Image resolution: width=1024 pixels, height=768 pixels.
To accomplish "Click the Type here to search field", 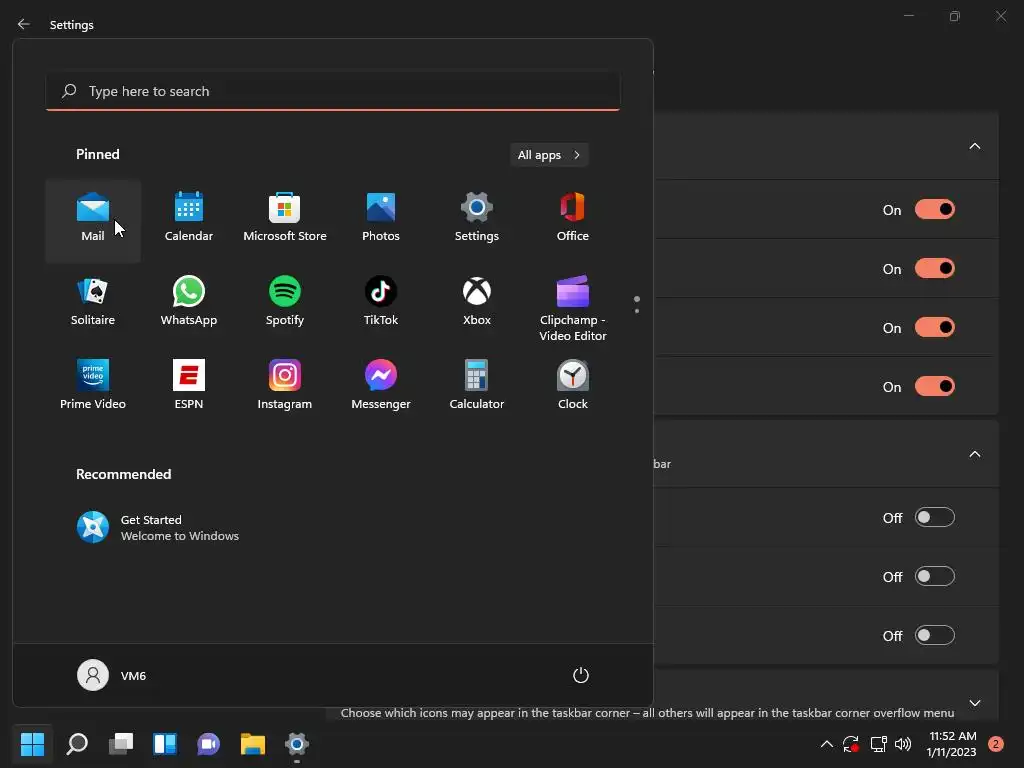I will pyautogui.click(x=333, y=91).
